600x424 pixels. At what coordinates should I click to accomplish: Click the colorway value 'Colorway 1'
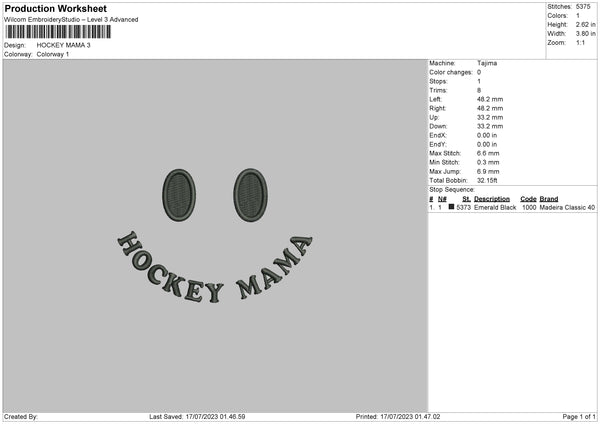[53, 54]
